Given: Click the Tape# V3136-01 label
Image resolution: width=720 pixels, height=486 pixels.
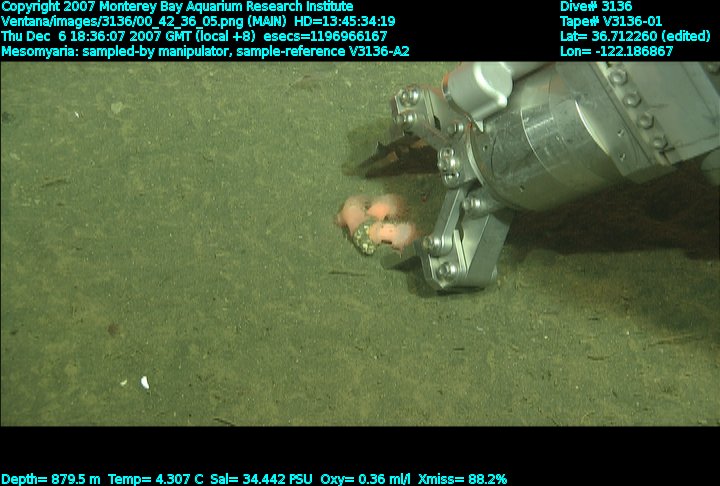Looking at the screenshot, I should pyautogui.click(x=611, y=22).
